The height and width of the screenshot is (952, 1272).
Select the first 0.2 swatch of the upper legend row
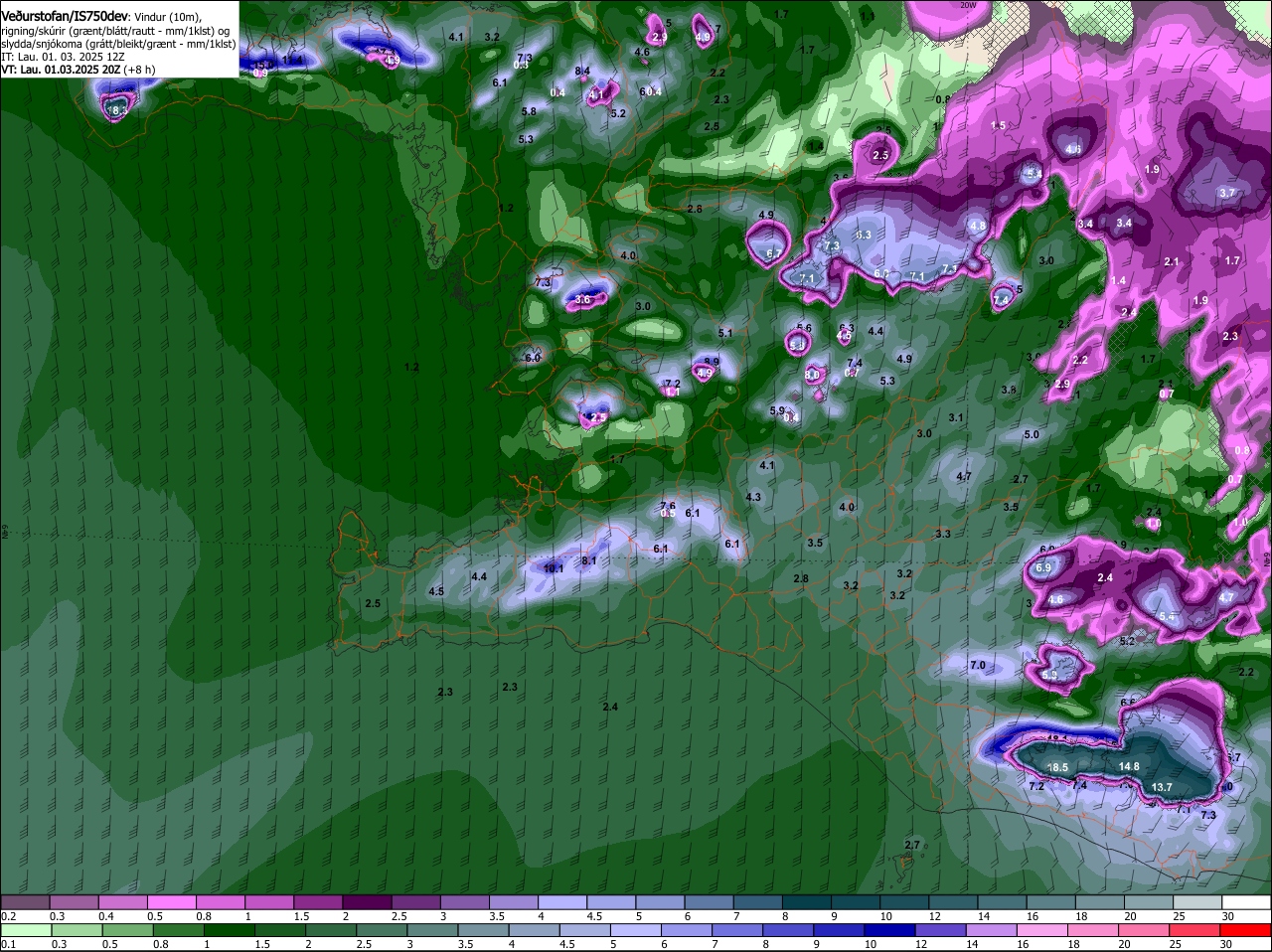26,902
